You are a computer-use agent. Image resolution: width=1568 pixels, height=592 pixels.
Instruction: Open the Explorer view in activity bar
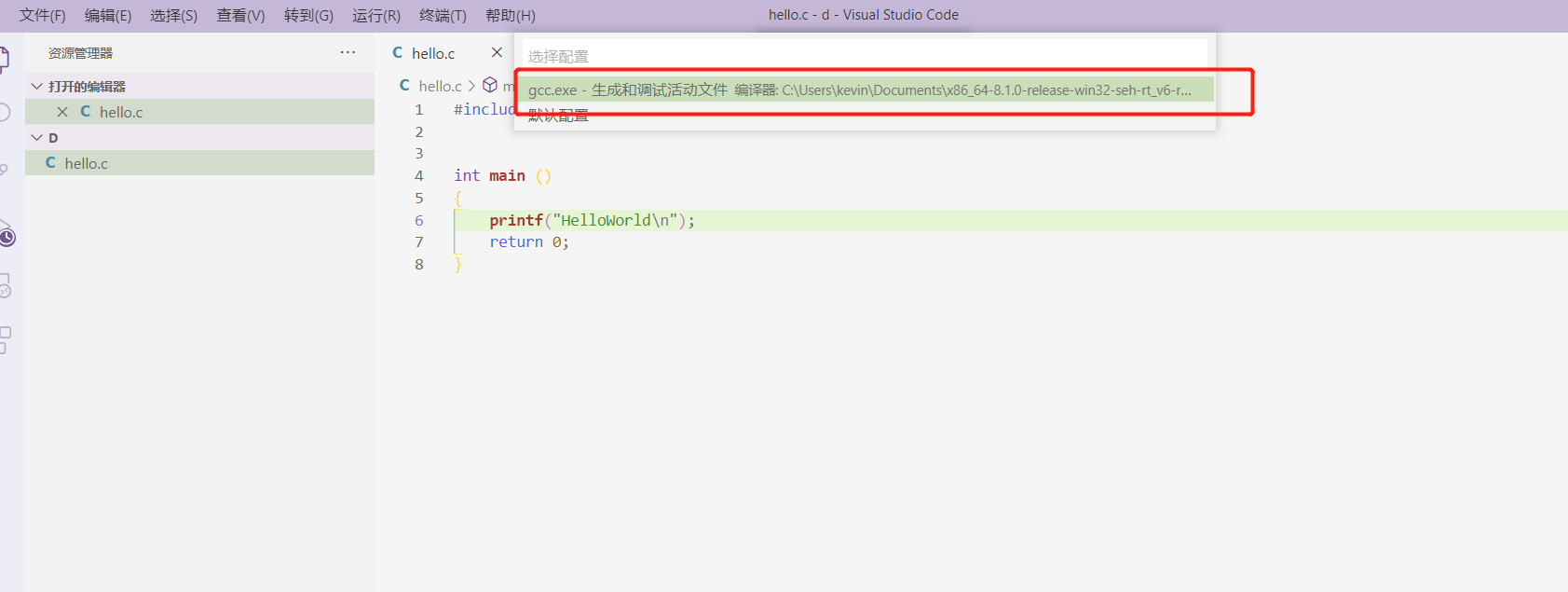(4, 60)
